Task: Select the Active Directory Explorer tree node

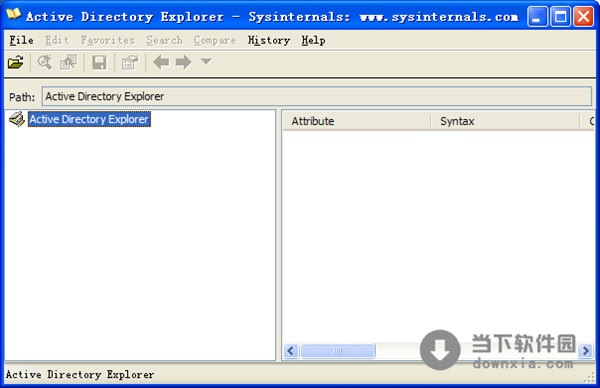Action: click(89, 119)
